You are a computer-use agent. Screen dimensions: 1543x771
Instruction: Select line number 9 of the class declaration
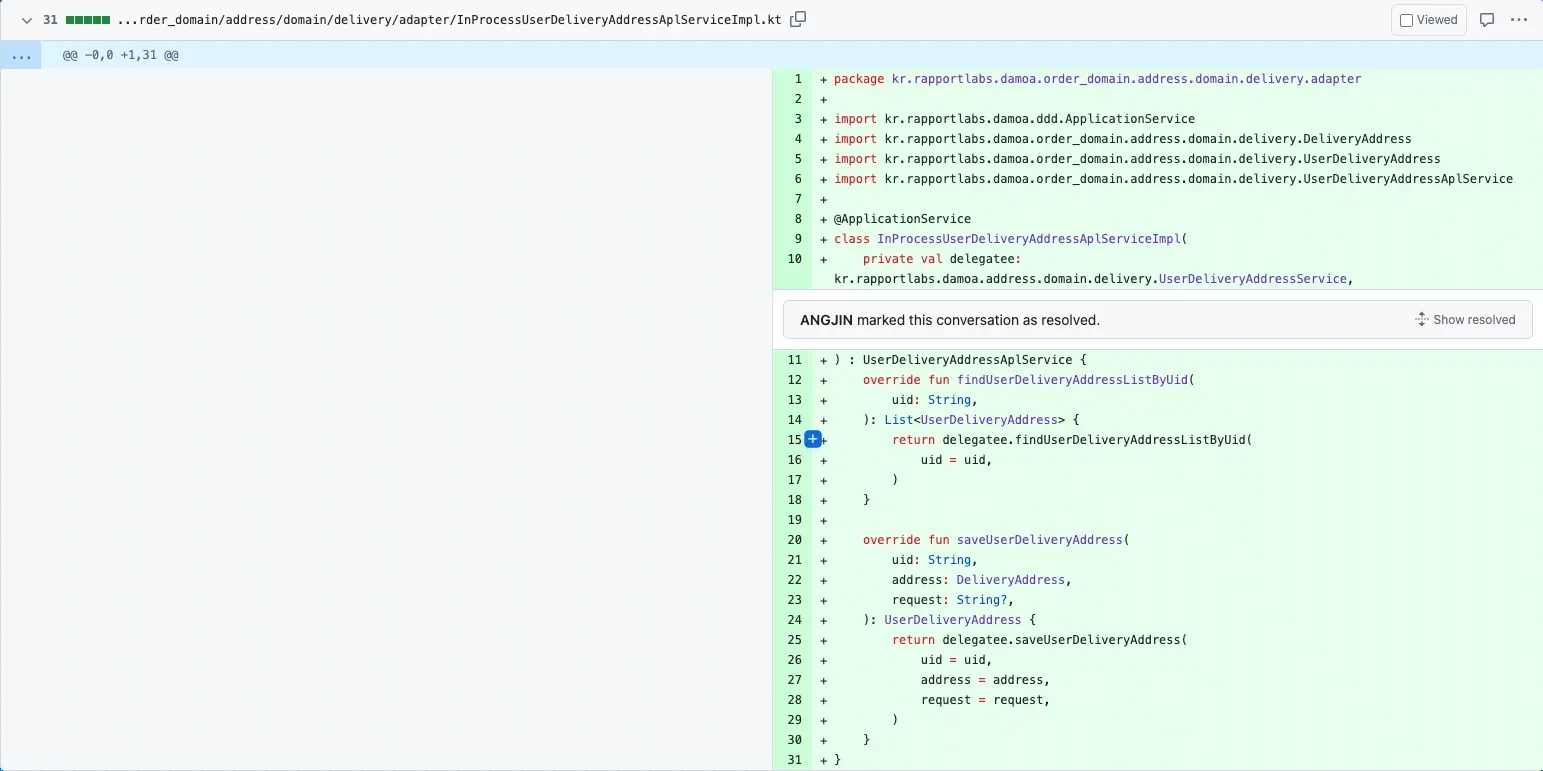pyautogui.click(x=797, y=239)
